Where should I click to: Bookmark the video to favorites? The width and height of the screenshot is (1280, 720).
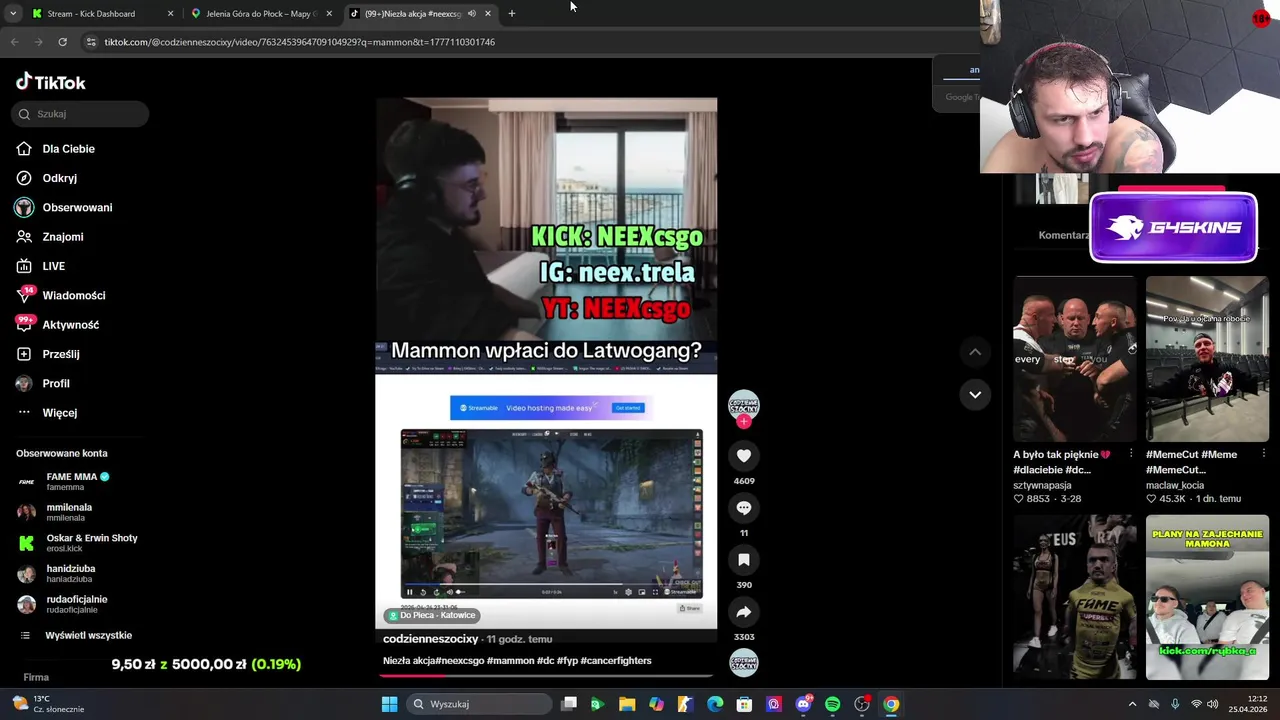(x=744, y=560)
